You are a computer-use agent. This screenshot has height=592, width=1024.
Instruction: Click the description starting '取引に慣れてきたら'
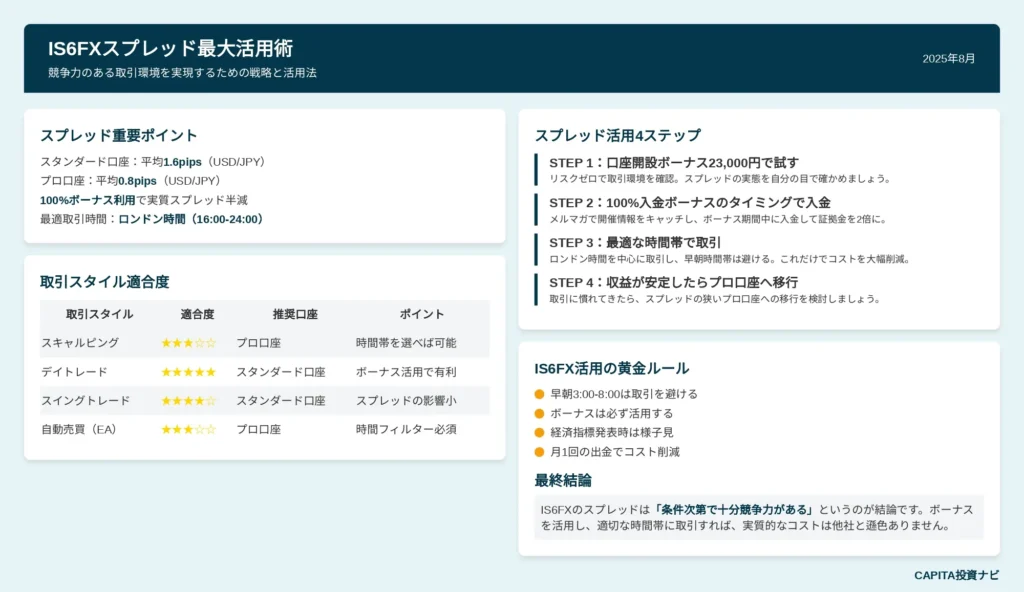pyautogui.click(x=715, y=299)
